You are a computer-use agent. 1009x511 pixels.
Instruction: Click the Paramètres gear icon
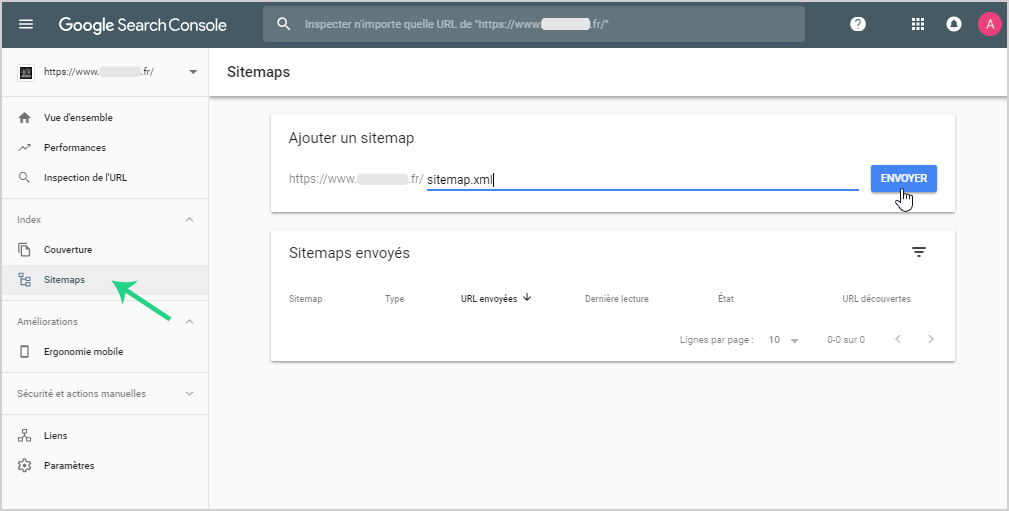[x=24, y=465]
